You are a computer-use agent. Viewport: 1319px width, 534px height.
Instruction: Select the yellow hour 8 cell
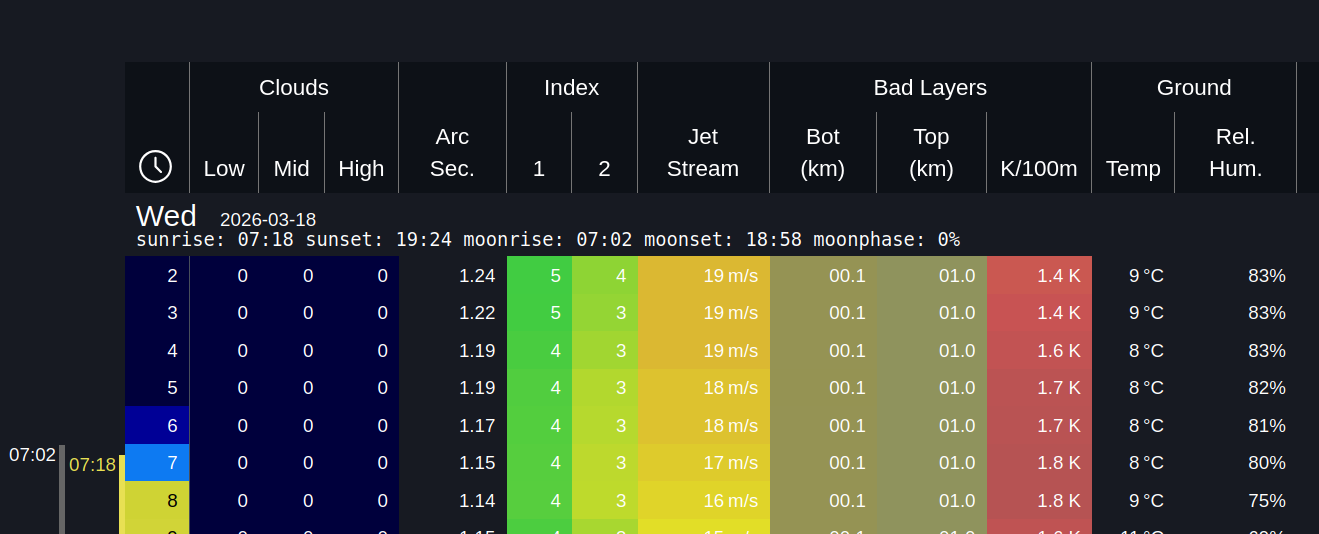click(157, 500)
